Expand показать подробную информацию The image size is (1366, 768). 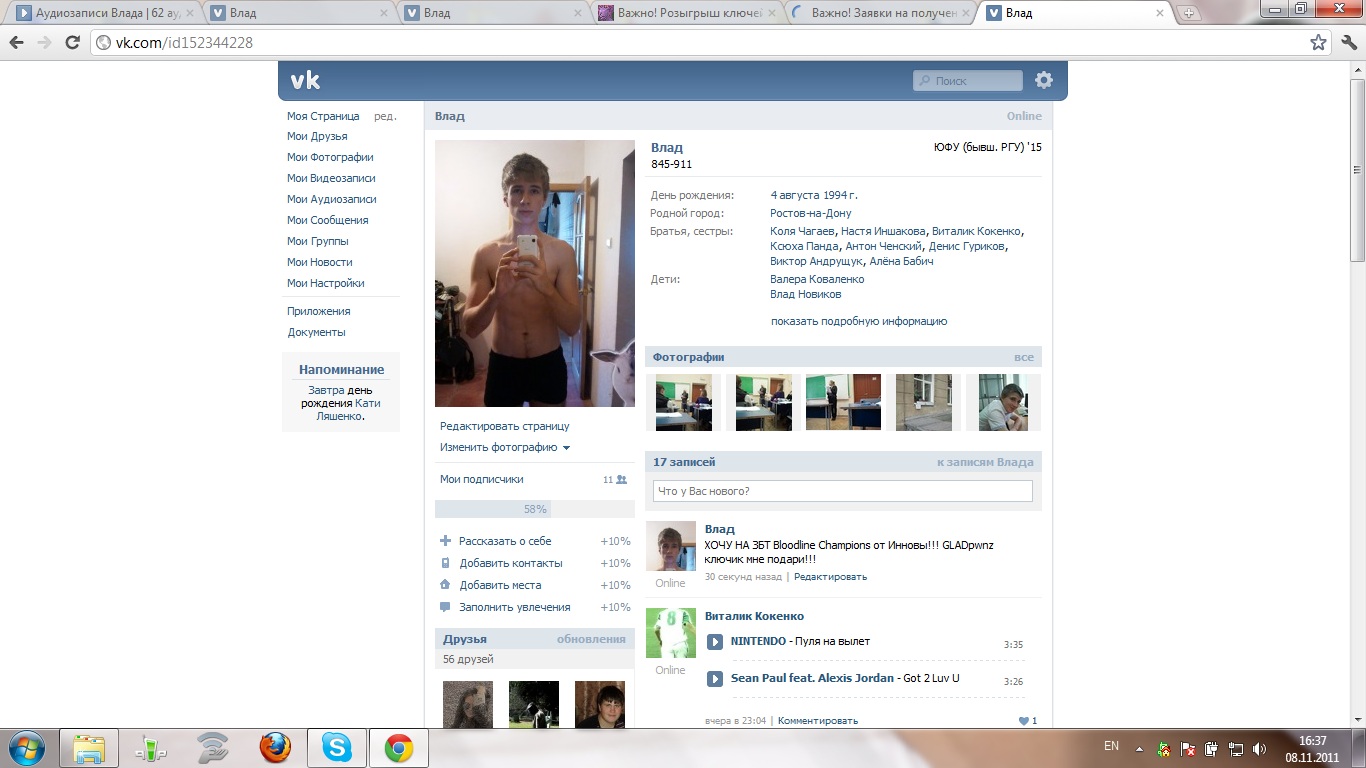(858, 322)
